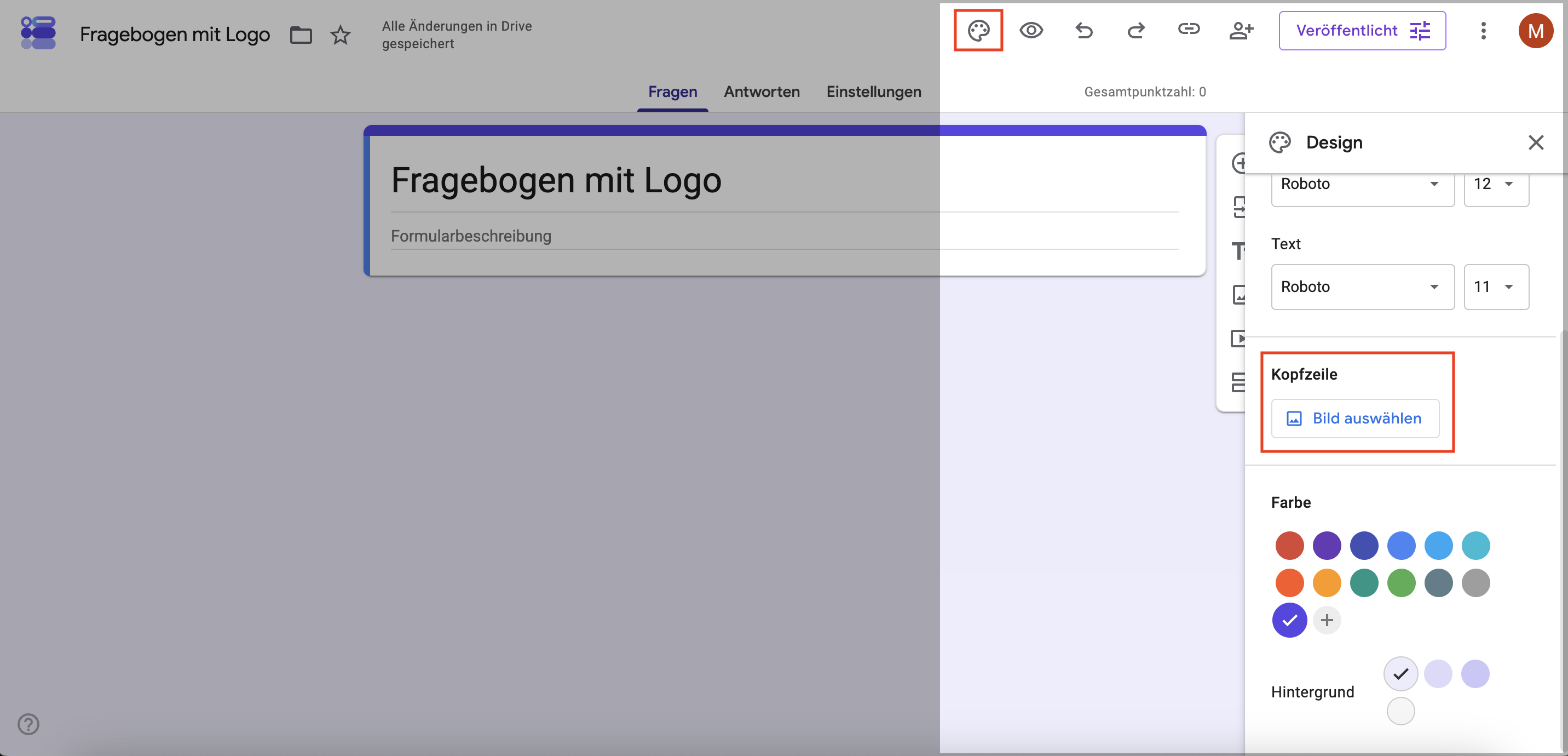Click Alle Änderungen in Drive gespeichert

tap(457, 35)
